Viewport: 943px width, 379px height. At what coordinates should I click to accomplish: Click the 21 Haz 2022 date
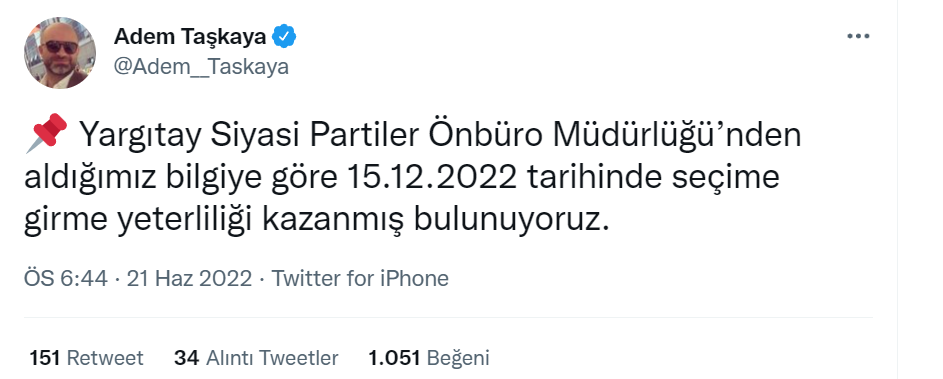tap(189, 279)
